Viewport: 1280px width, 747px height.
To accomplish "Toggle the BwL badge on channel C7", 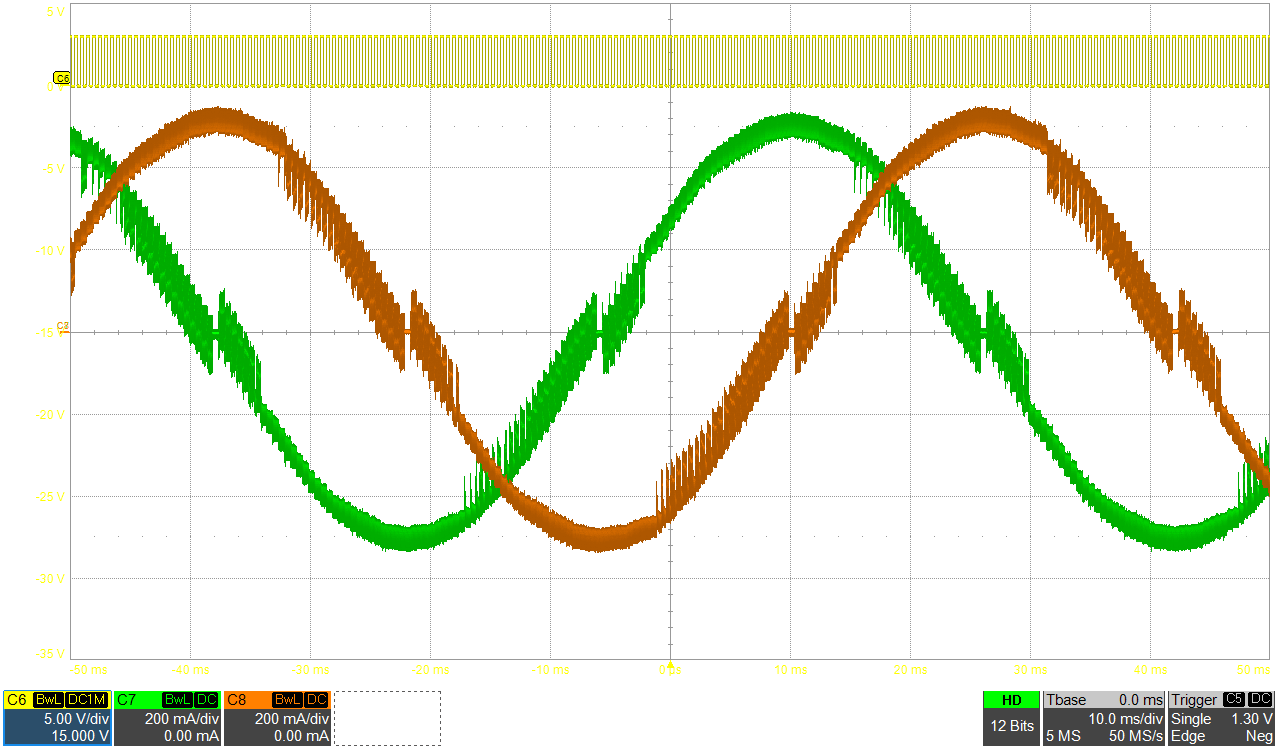I will tap(177, 700).
